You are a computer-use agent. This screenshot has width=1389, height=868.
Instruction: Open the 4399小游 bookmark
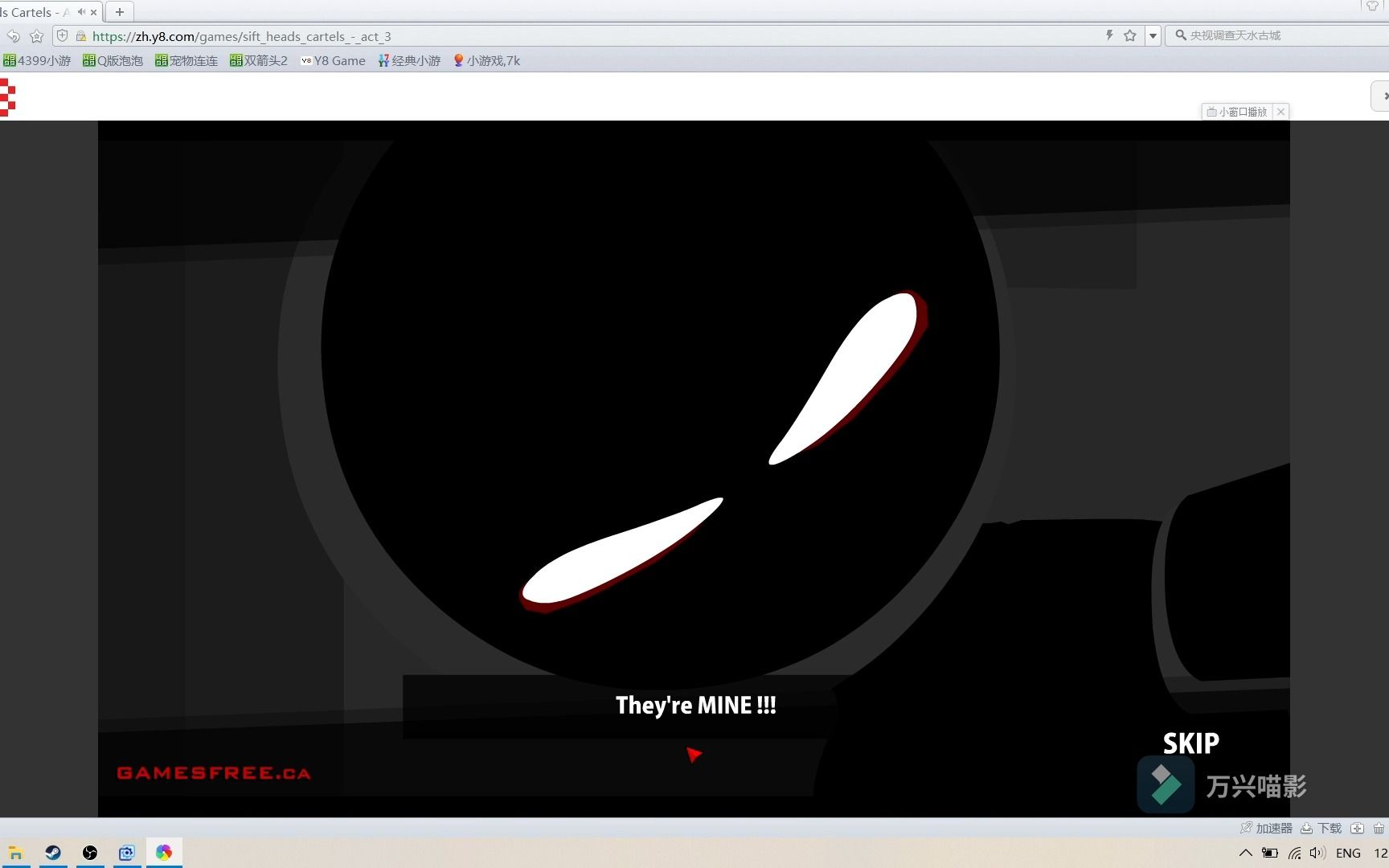[x=37, y=60]
